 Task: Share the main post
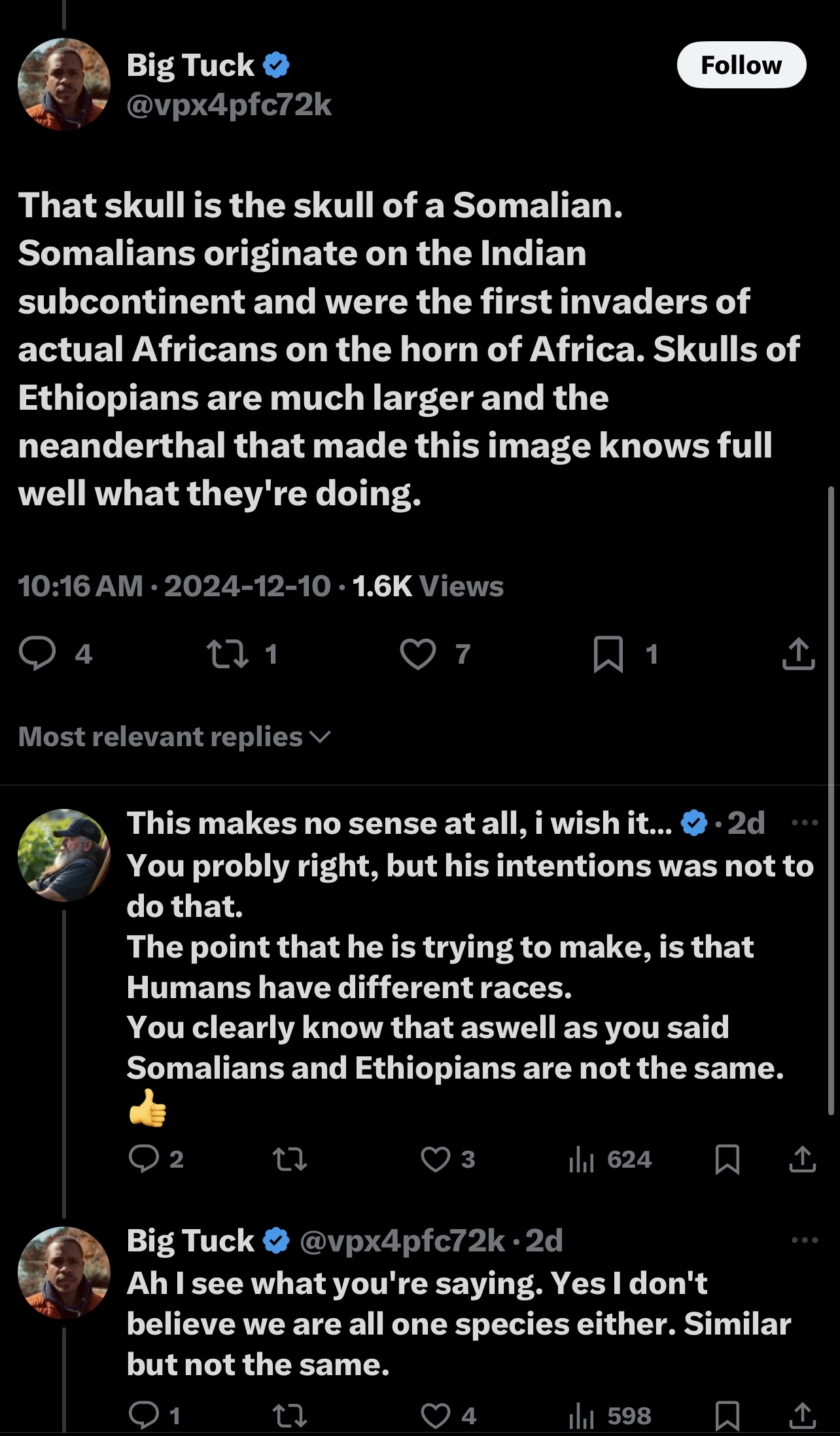[x=798, y=654]
